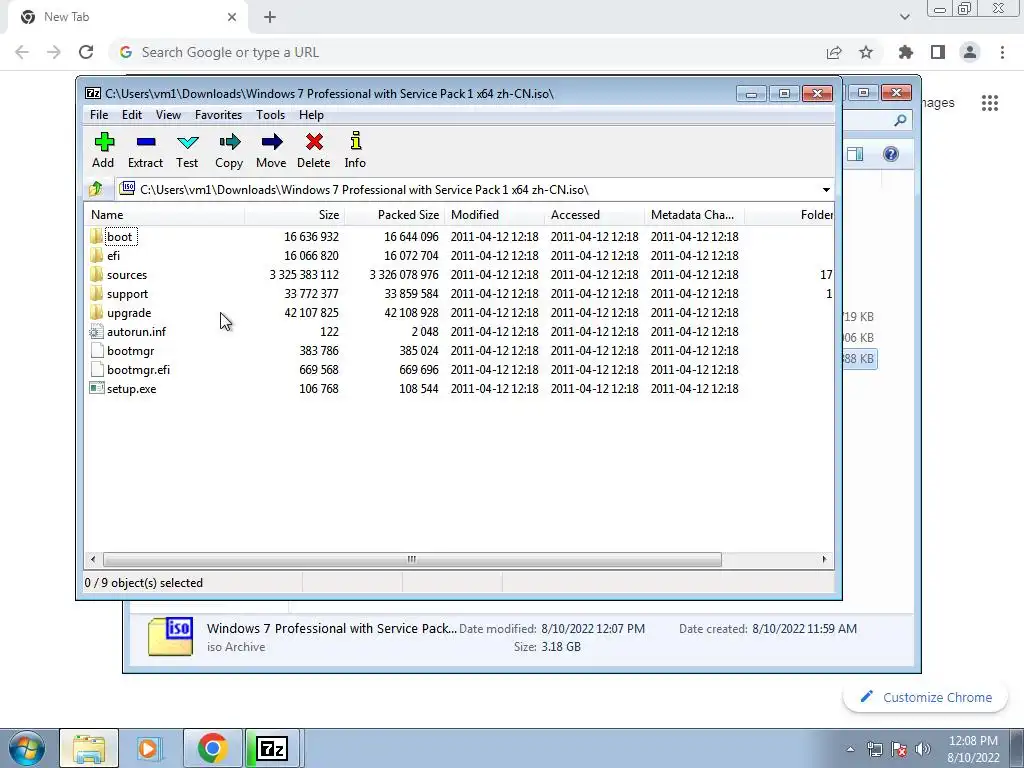Click Customize Chrome button
This screenshot has height=768, width=1024.
point(926,697)
